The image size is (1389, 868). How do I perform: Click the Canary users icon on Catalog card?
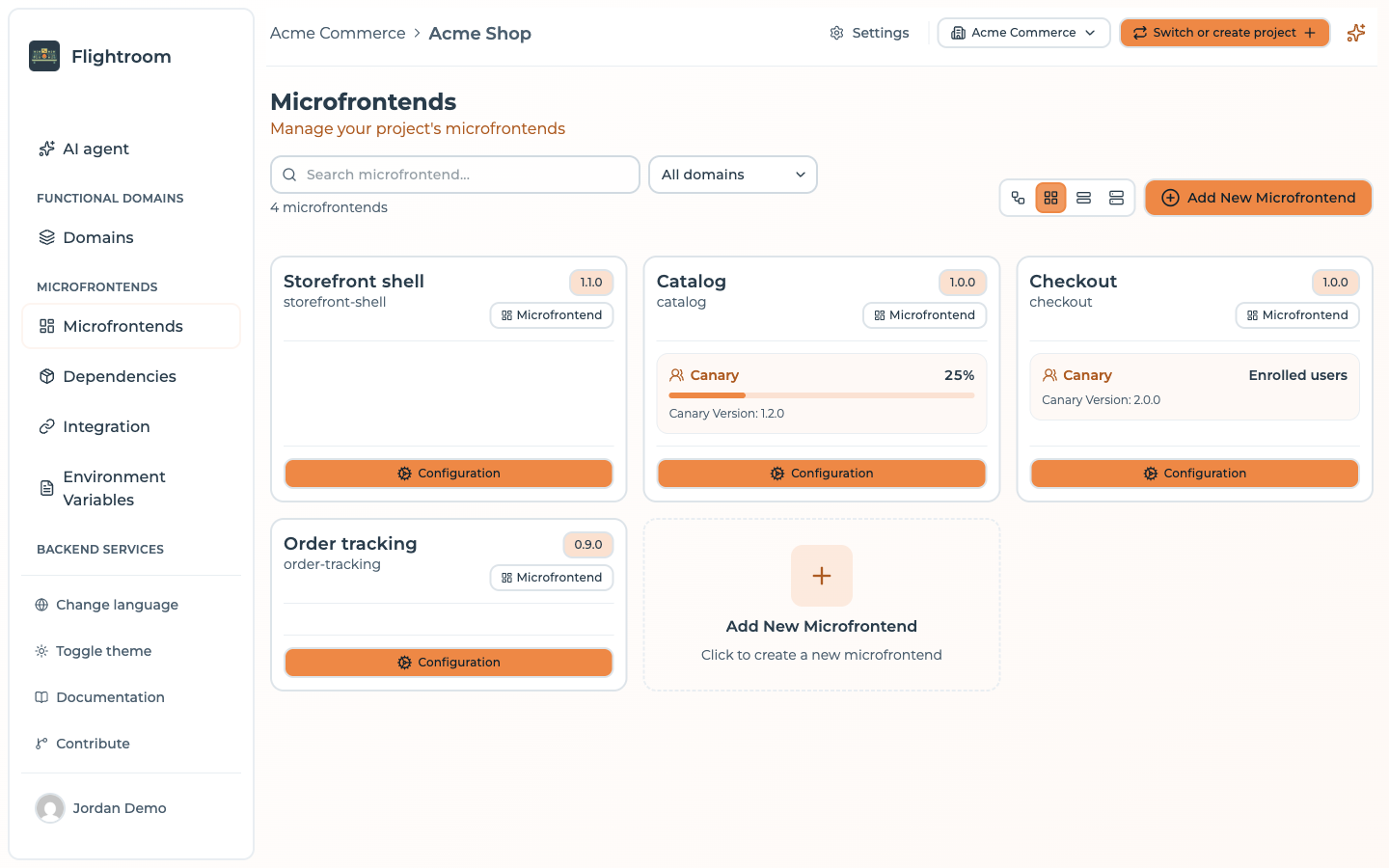[677, 375]
